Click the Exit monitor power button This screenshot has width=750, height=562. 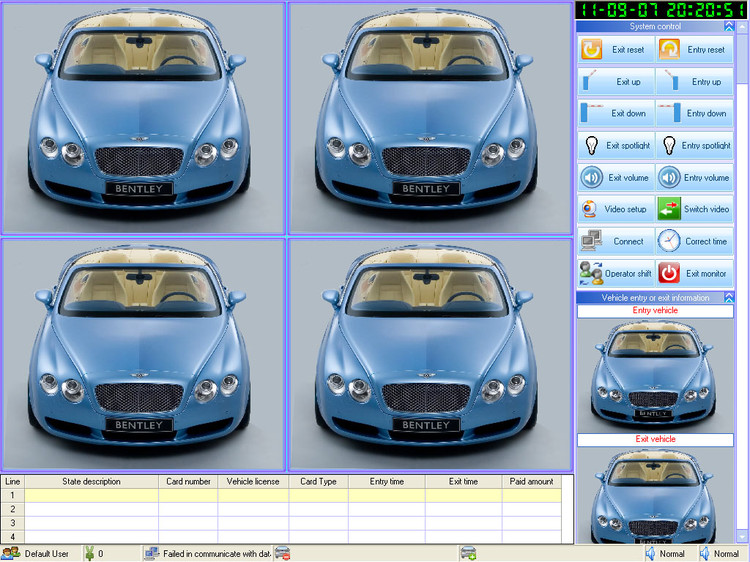click(694, 273)
